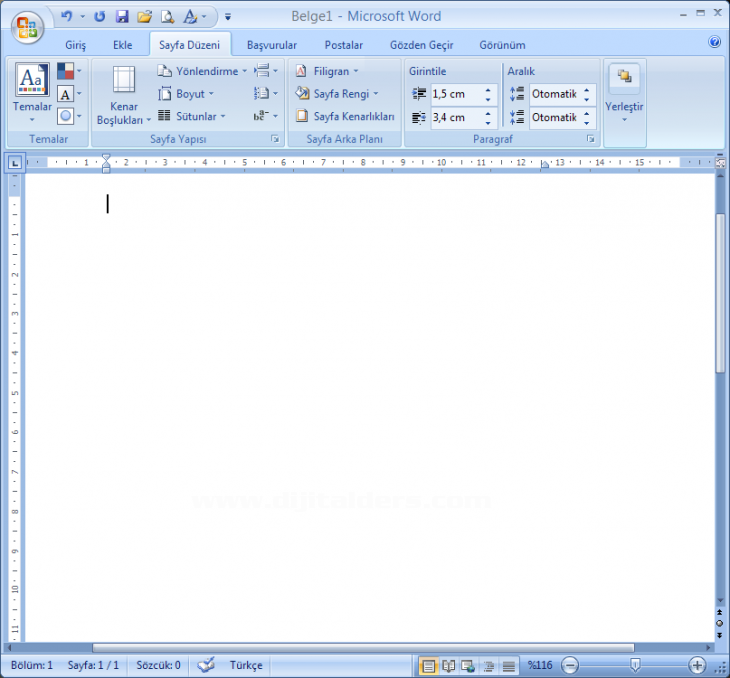Decrease the left indent value

click(x=488, y=99)
